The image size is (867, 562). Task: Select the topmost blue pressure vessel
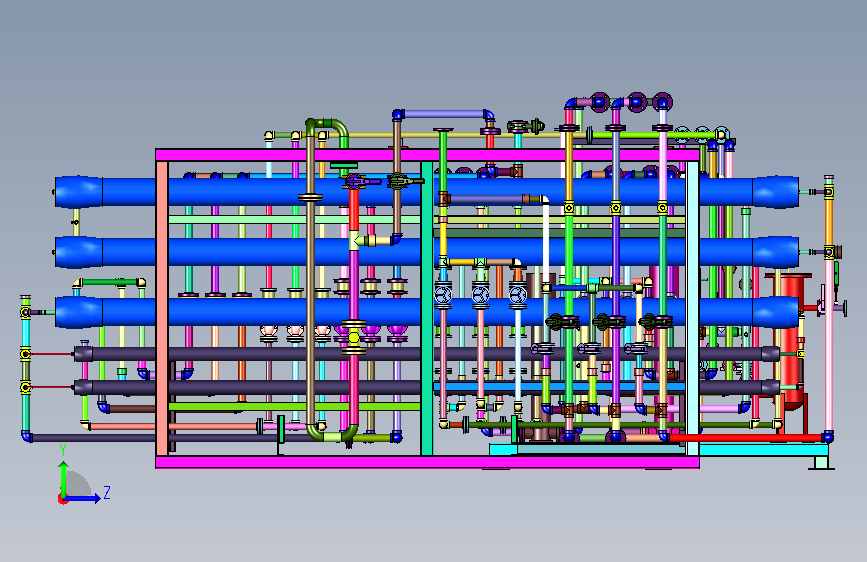click(x=426, y=191)
